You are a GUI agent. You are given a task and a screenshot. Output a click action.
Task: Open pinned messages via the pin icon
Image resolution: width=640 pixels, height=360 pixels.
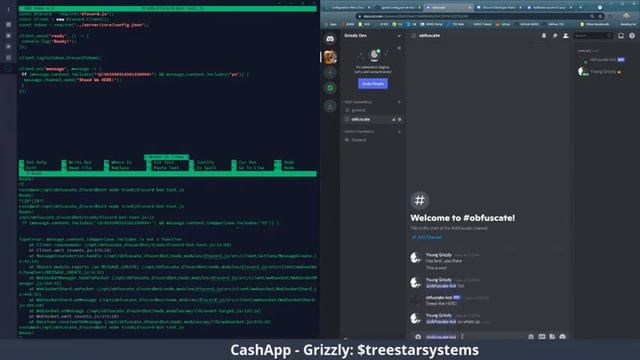pos(555,36)
